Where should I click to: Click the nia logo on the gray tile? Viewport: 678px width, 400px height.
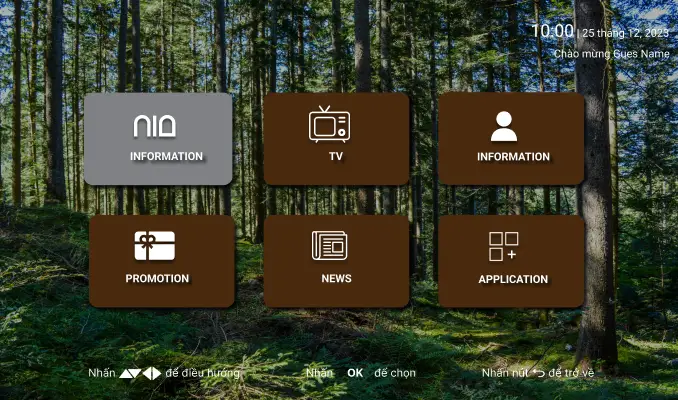[155, 126]
